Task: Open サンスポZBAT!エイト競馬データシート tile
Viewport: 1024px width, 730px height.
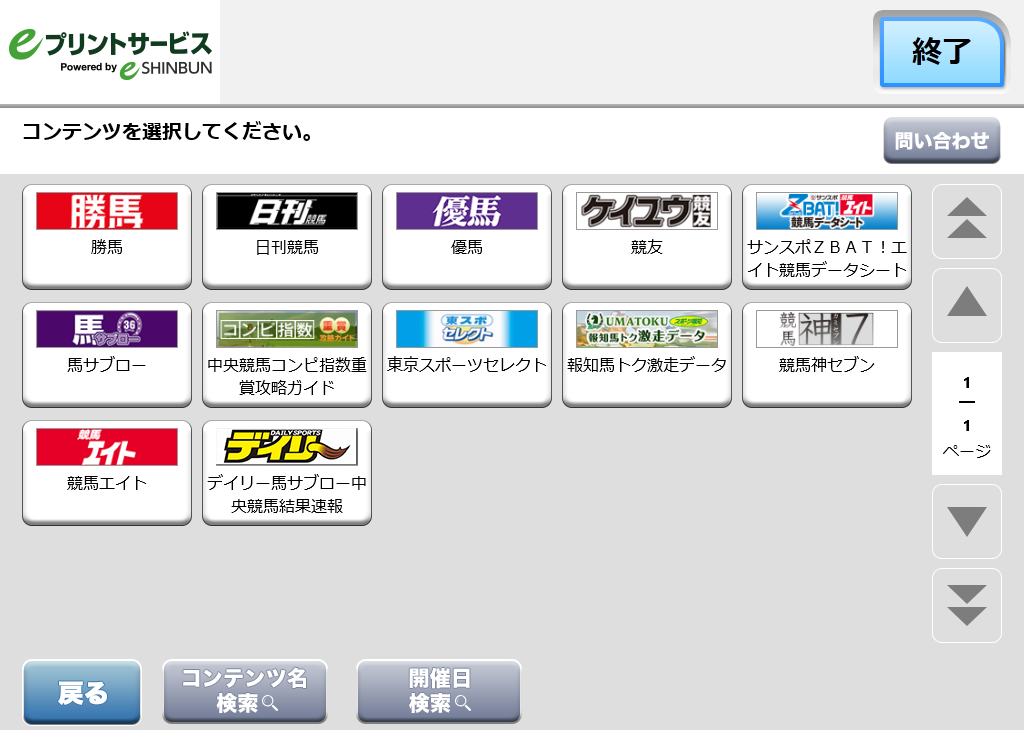Action: click(827, 236)
